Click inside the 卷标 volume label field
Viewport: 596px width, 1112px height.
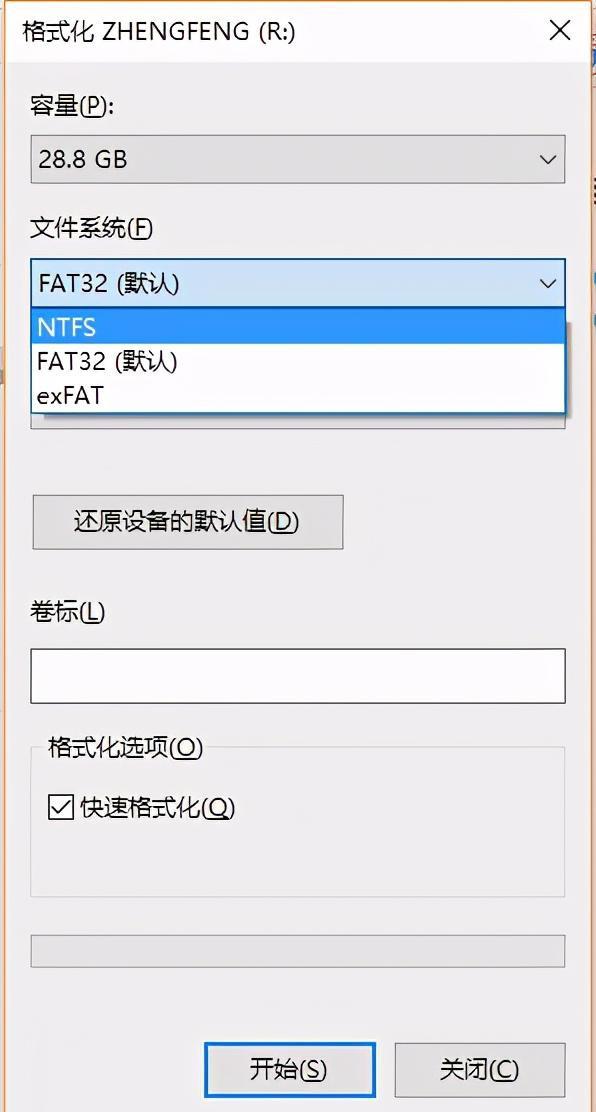(x=297, y=675)
